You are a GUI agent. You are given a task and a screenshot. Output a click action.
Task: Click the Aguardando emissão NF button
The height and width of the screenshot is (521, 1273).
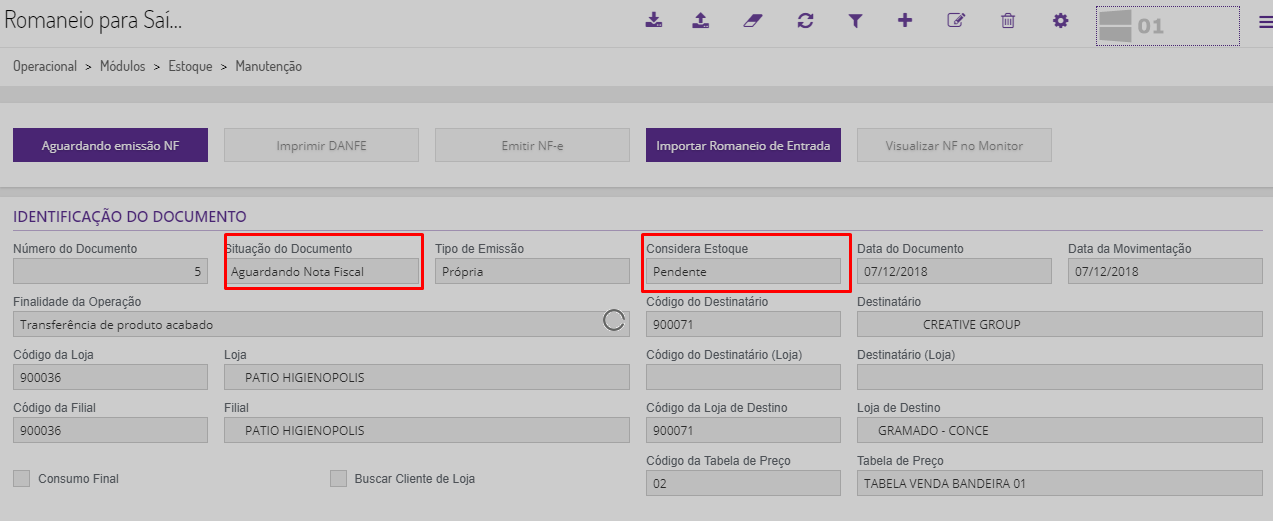pyautogui.click(x=110, y=146)
